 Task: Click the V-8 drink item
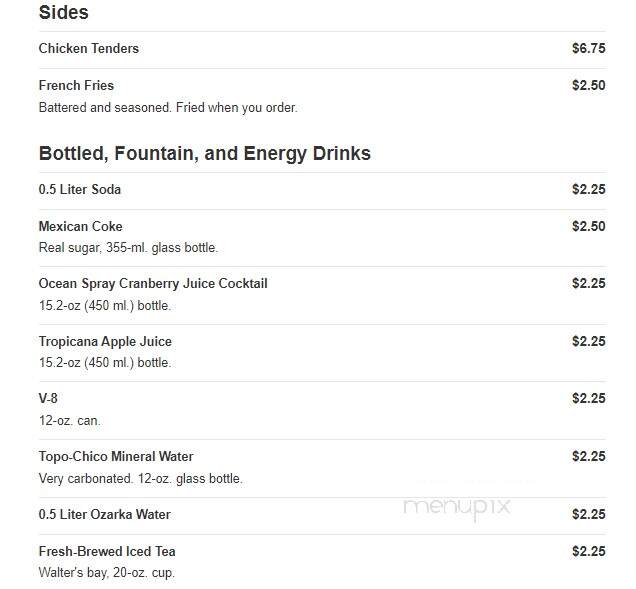[x=48, y=398]
